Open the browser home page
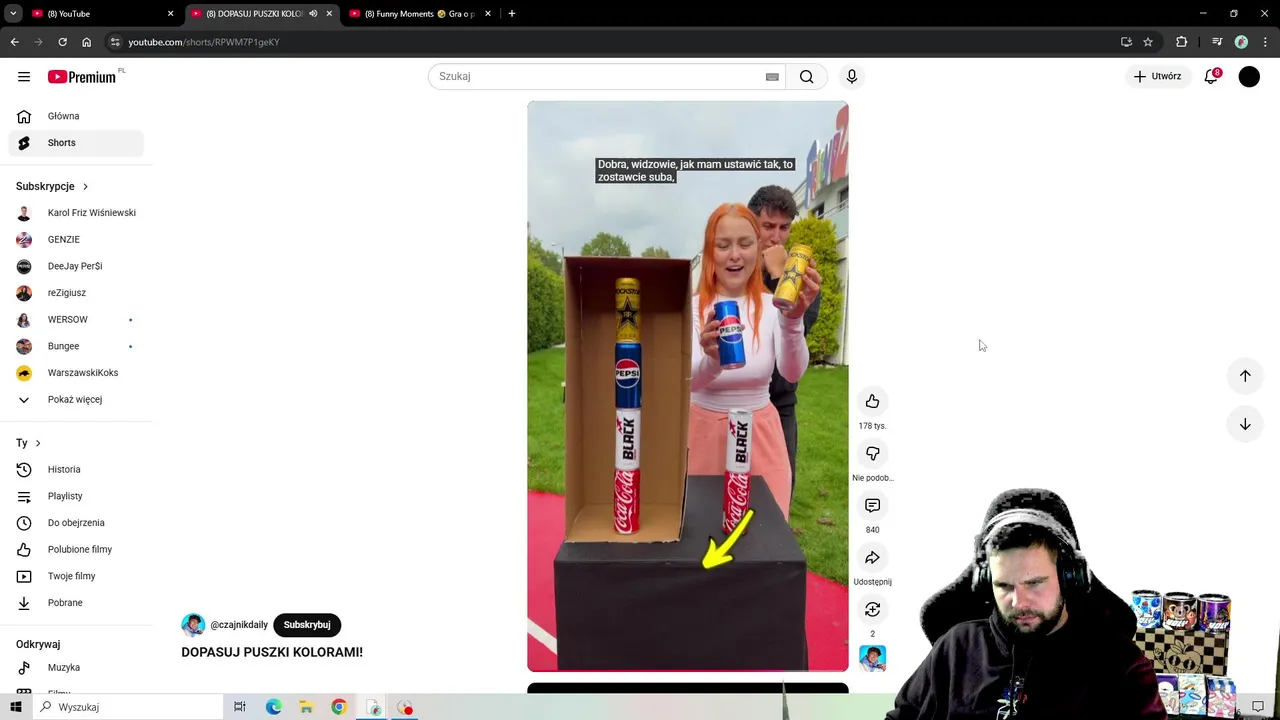 tap(86, 42)
